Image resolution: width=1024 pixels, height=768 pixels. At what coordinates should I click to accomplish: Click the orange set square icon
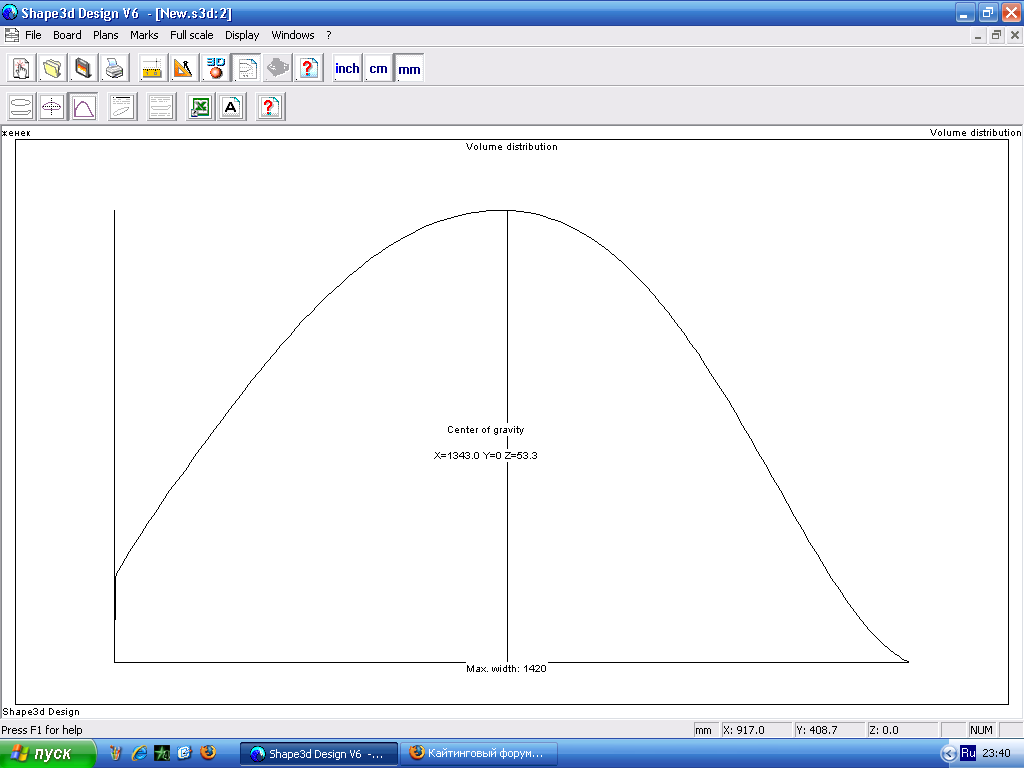(x=183, y=69)
